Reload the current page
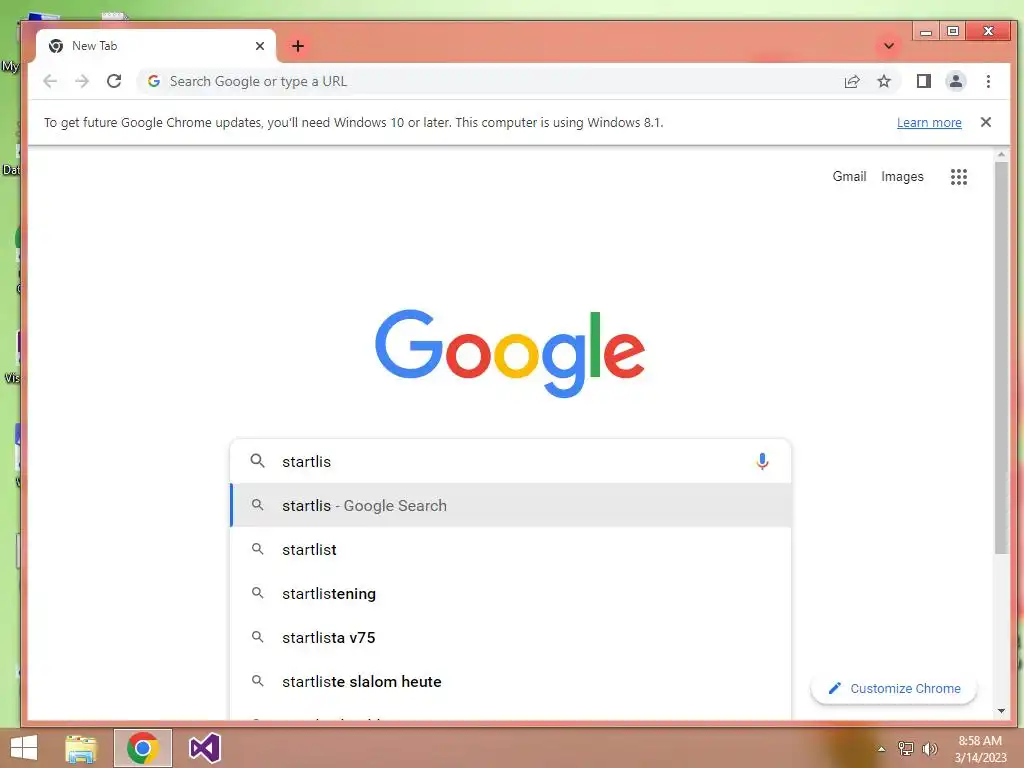Screen dimensions: 1024x768 pos(114,81)
